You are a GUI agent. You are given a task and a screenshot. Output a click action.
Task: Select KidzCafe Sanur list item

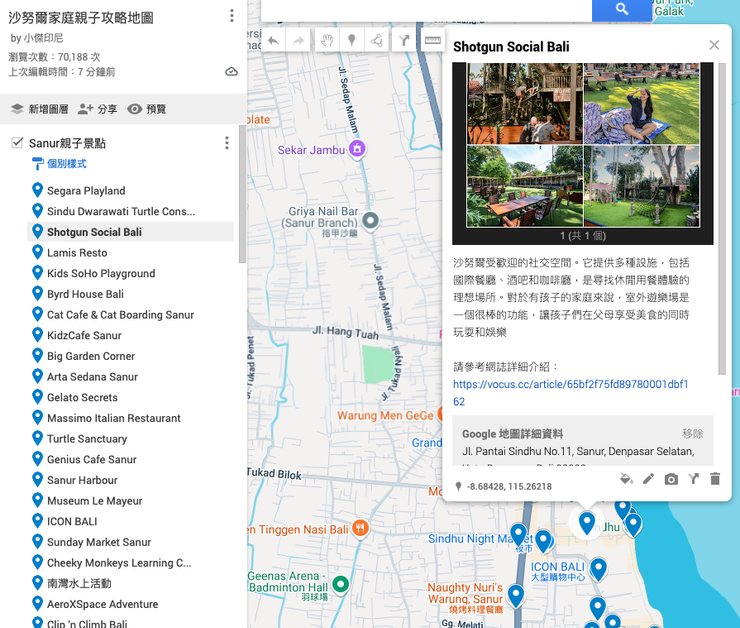coord(130,335)
